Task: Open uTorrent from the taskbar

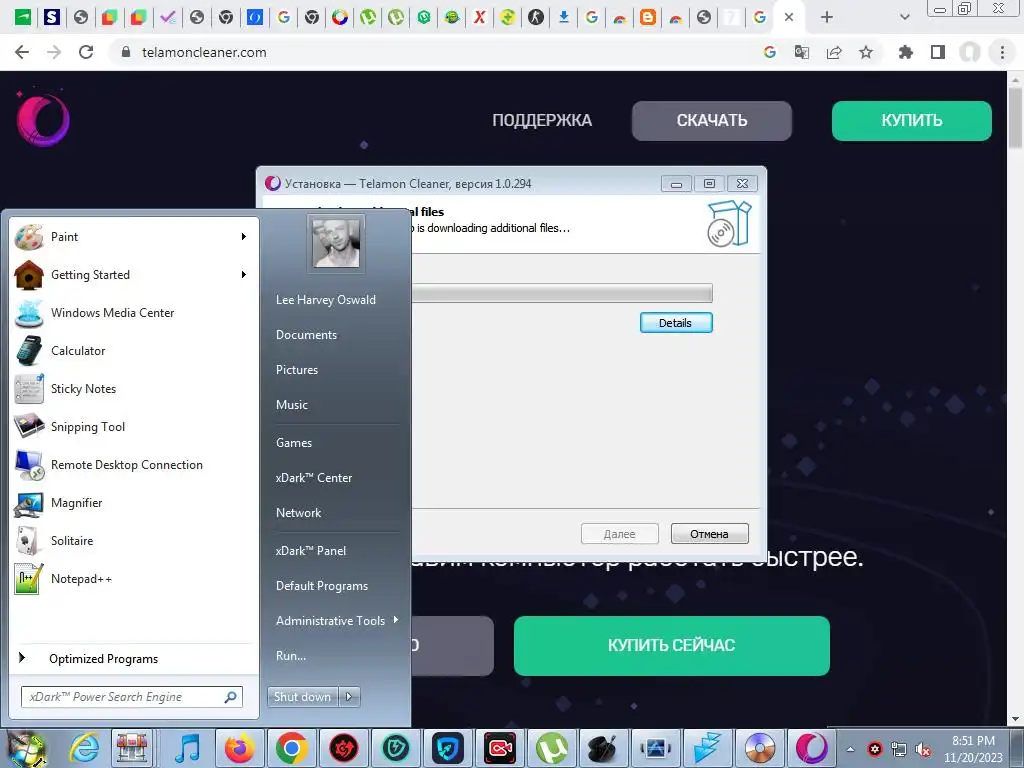Action: [552, 748]
